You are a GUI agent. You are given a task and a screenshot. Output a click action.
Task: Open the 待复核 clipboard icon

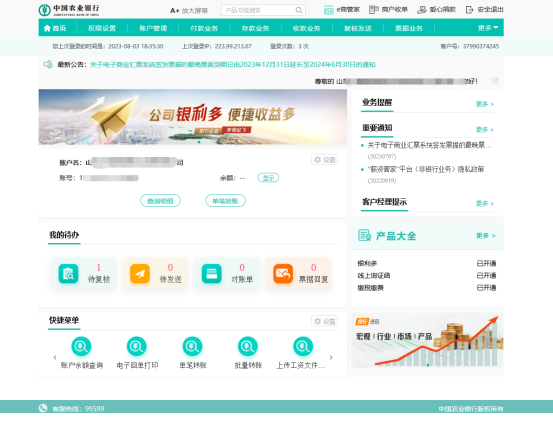(x=68, y=274)
